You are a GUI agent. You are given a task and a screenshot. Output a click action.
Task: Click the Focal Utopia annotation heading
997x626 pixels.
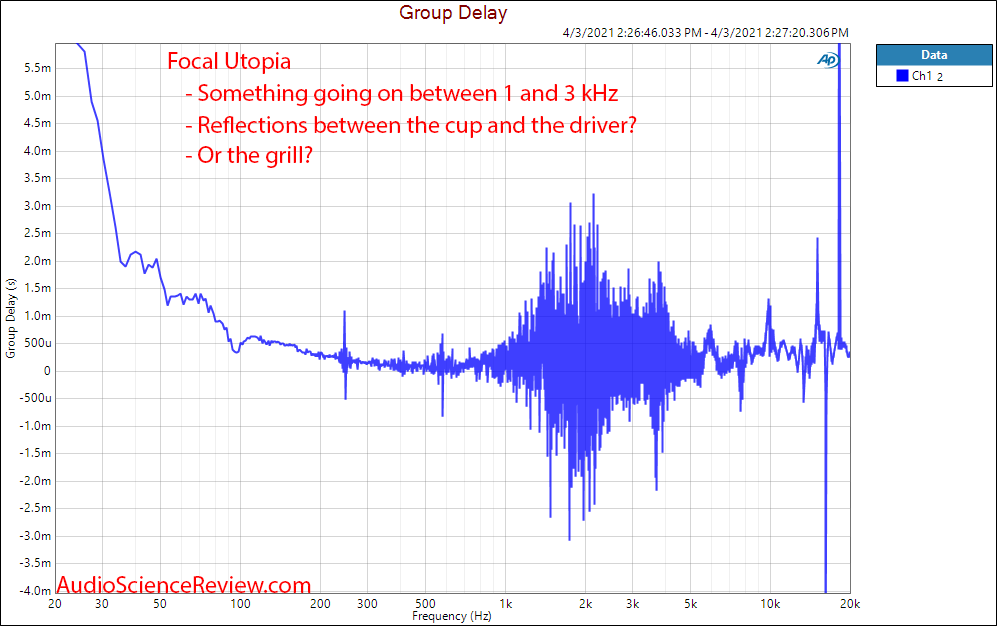point(229,61)
